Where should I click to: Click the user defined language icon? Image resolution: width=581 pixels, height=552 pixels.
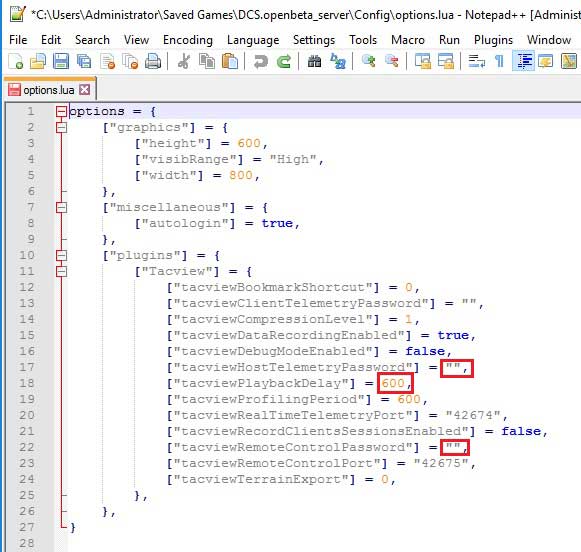click(546, 61)
